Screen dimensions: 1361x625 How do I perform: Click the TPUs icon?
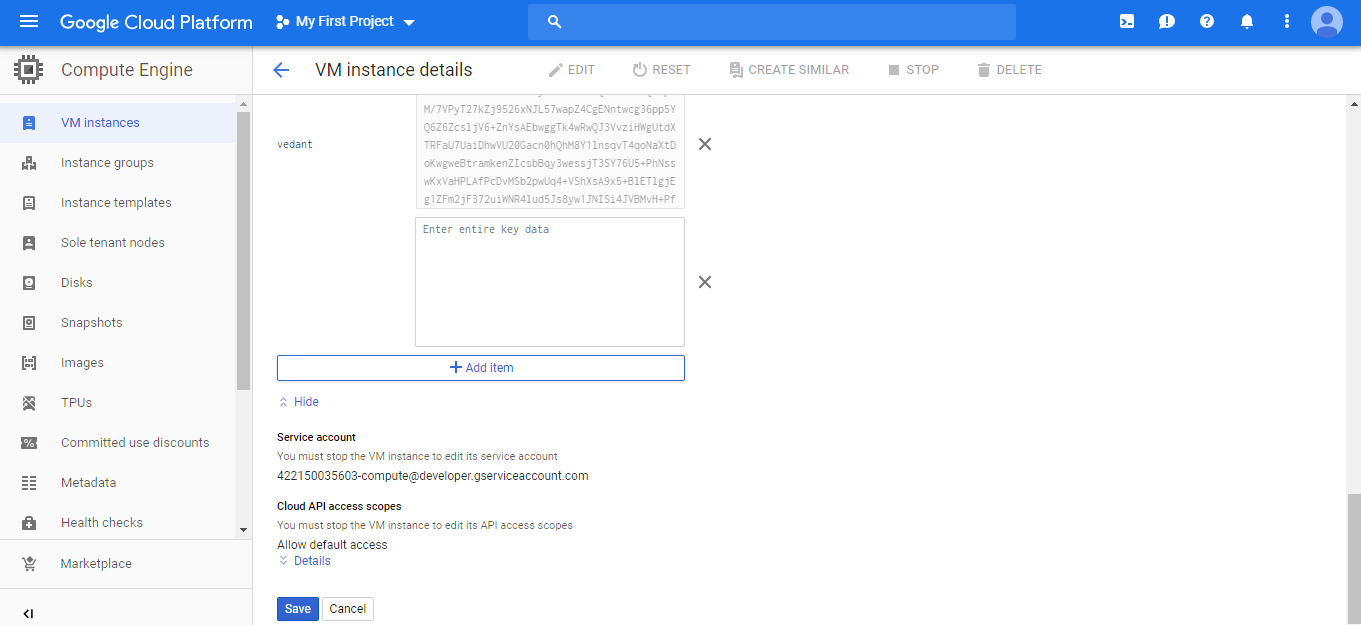click(29, 403)
